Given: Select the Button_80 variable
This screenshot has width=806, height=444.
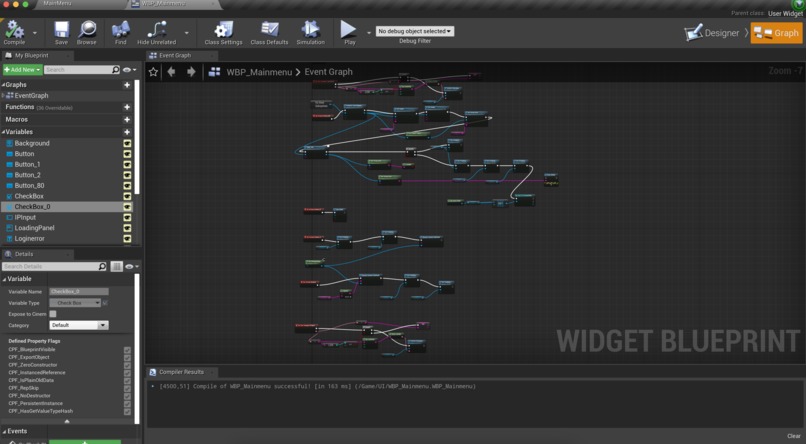Looking at the screenshot, I should (x=29, y=186).
